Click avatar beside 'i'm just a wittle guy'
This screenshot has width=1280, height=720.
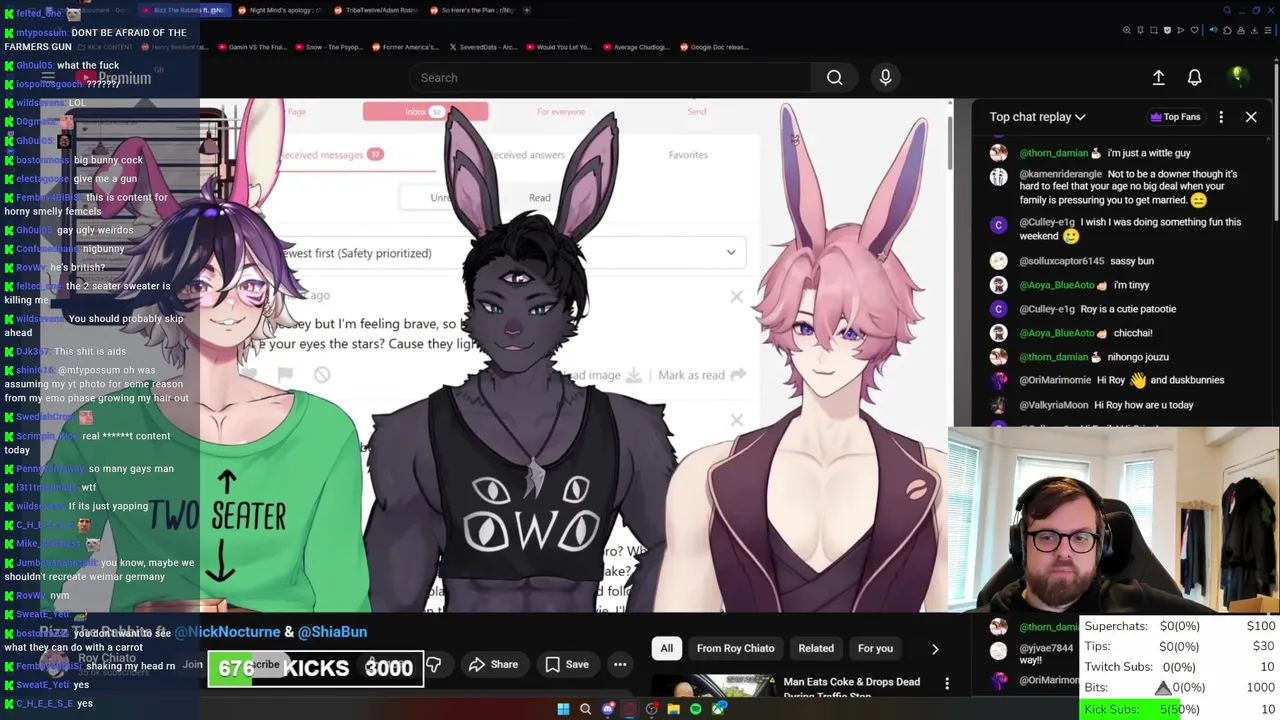click(x=998, y=153)
